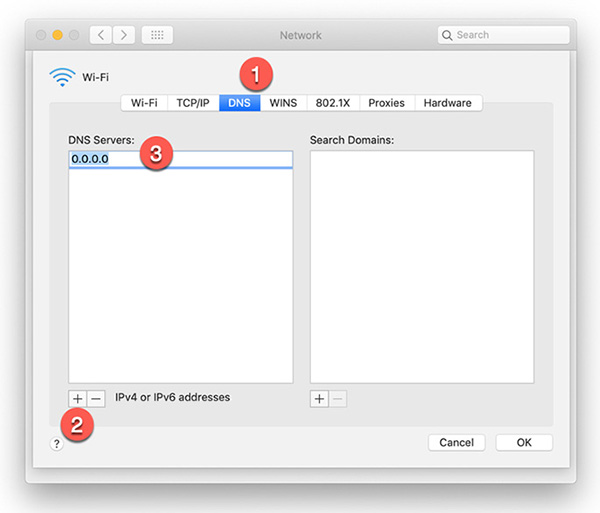600x513 pixels.
Task: Click the back navigation arrow
Action: click(x=102, y=35)
